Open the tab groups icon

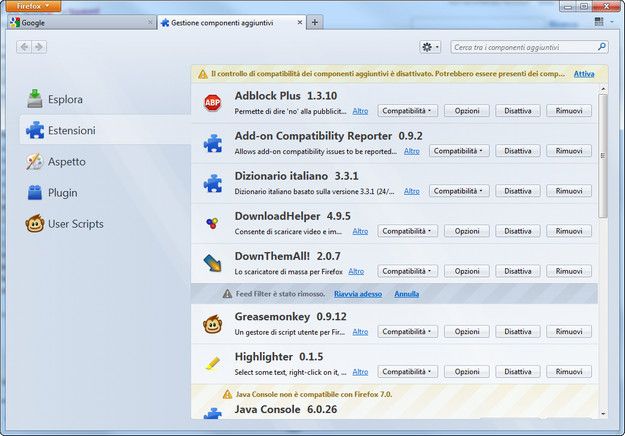click(x=599, y=22)
